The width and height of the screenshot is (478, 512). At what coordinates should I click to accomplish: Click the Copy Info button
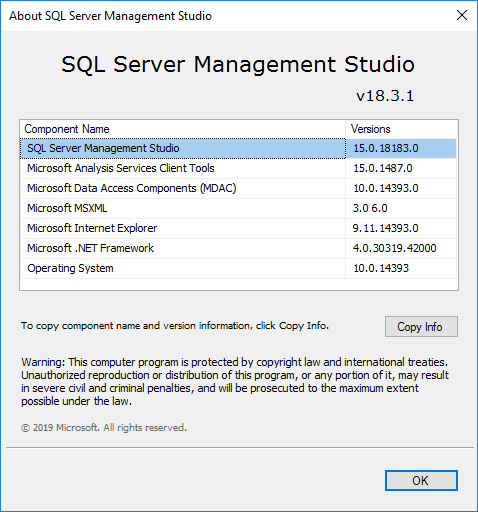pos(421,327)
